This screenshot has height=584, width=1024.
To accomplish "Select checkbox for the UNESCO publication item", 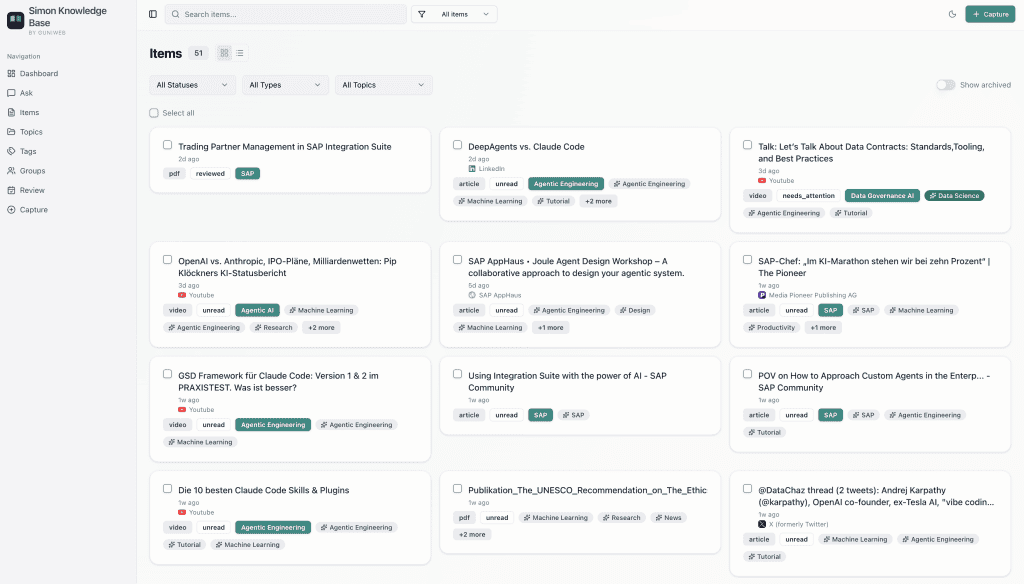I will click(458, 489).
